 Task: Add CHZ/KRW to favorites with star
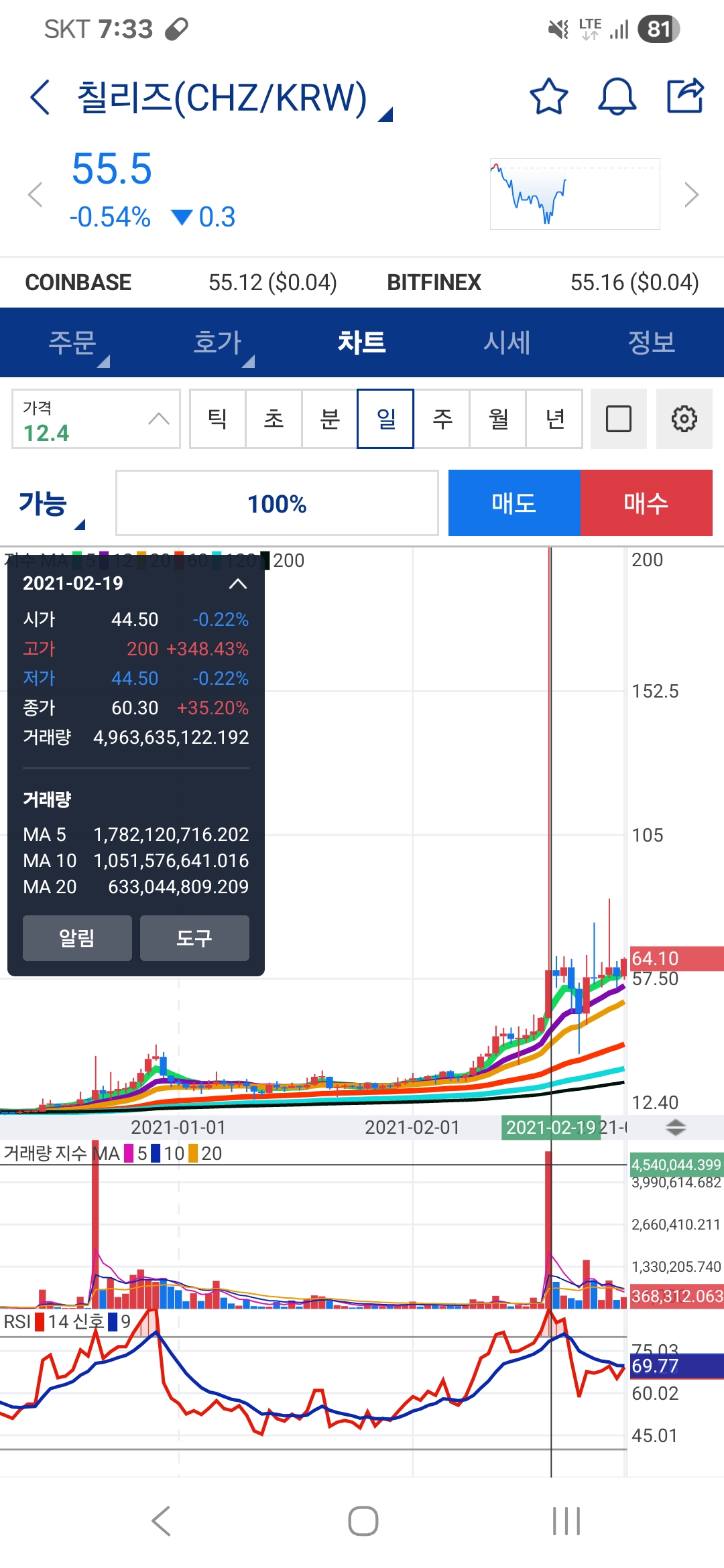(548, 97)
